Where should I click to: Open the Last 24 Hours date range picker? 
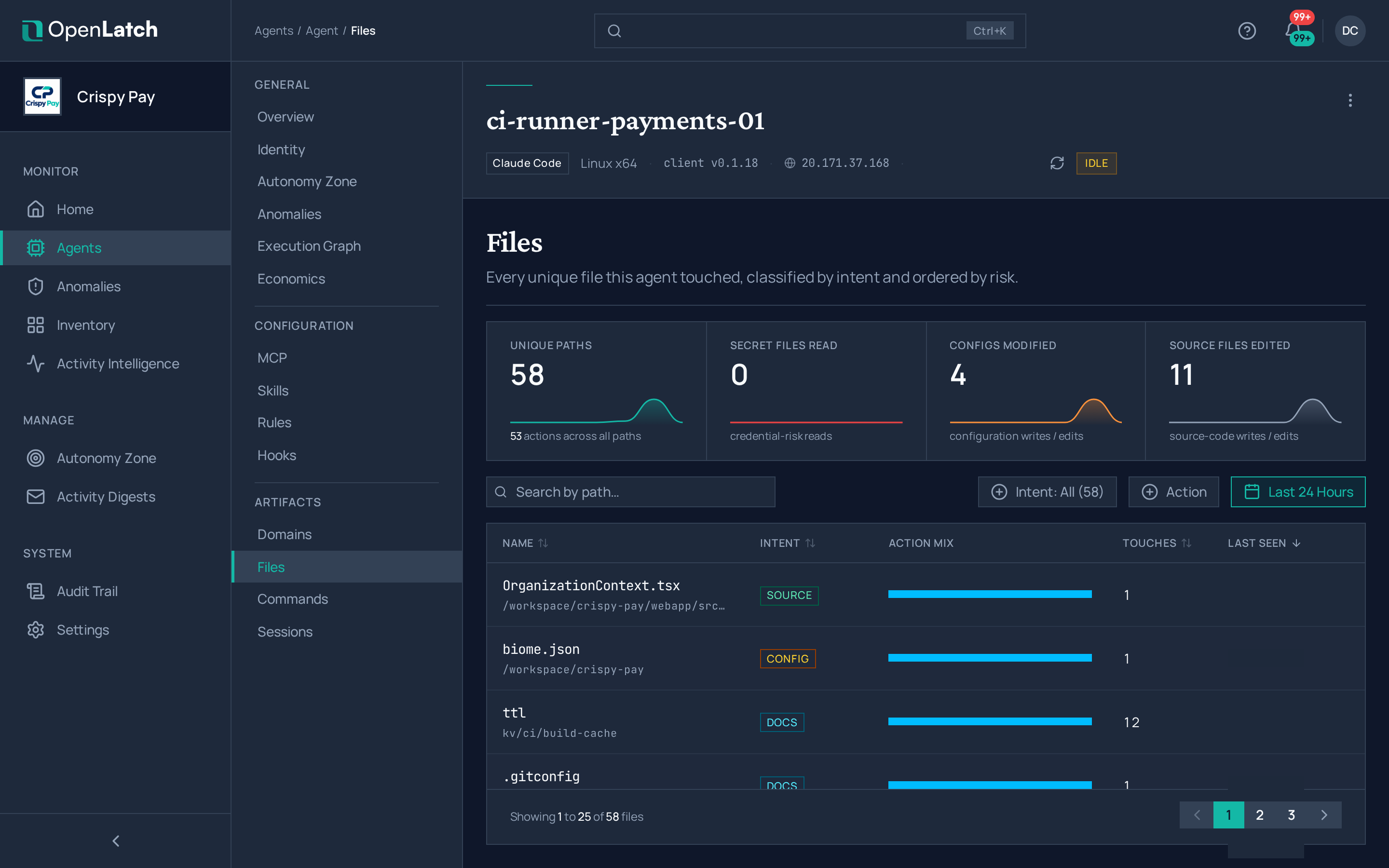pyautogui.click(x=1298, y=492)
